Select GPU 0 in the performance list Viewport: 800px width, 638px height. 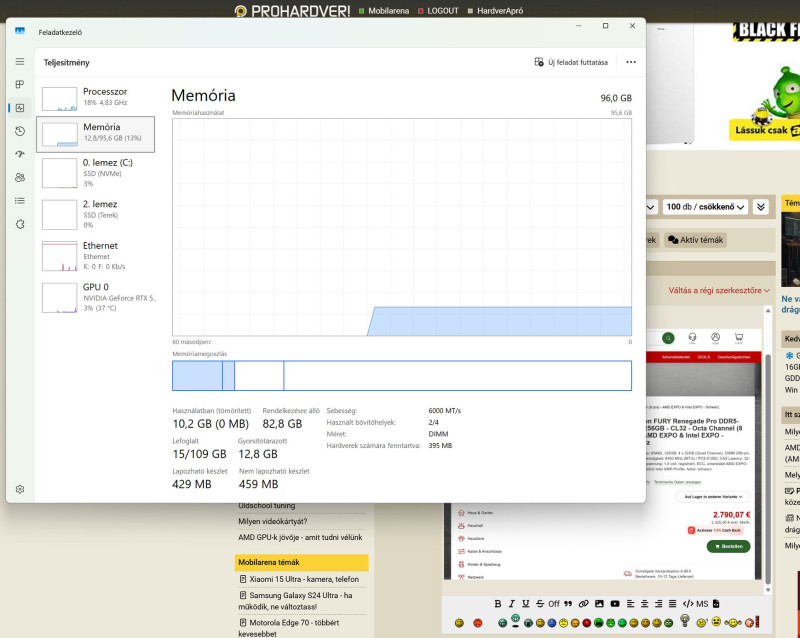(95, 298)
